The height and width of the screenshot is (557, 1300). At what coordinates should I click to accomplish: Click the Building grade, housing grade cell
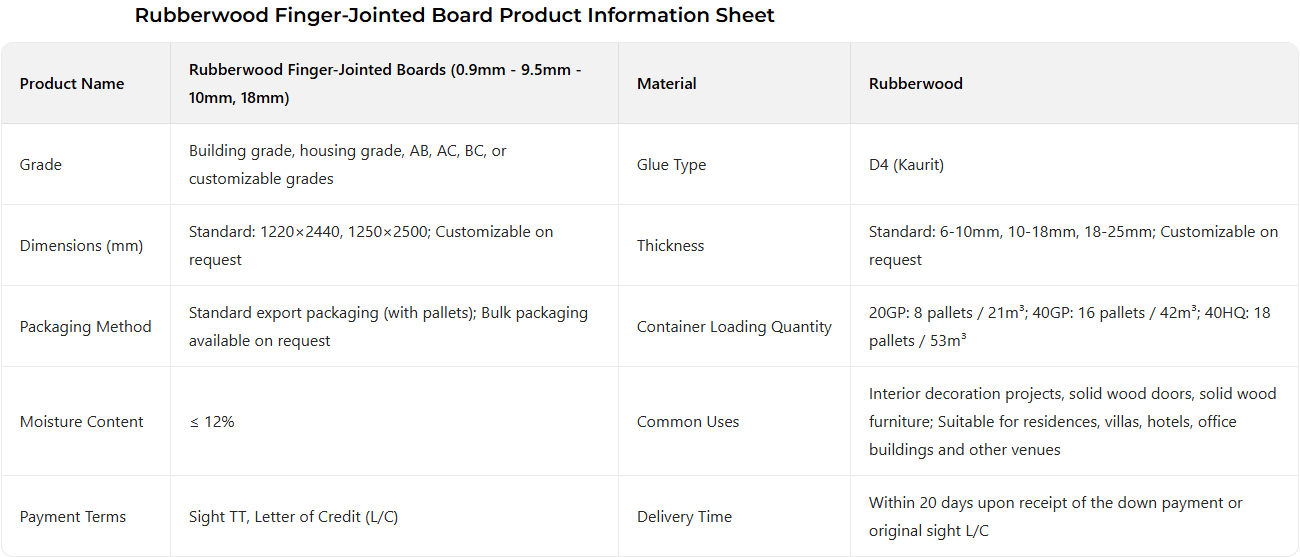(x=348, y=165)
